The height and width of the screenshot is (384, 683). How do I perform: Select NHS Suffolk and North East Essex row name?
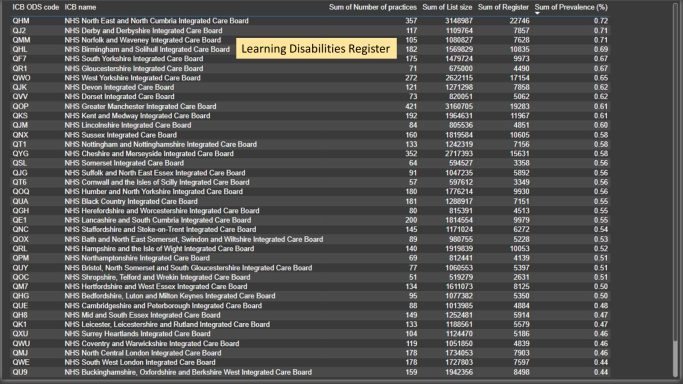tap(155, 173)
